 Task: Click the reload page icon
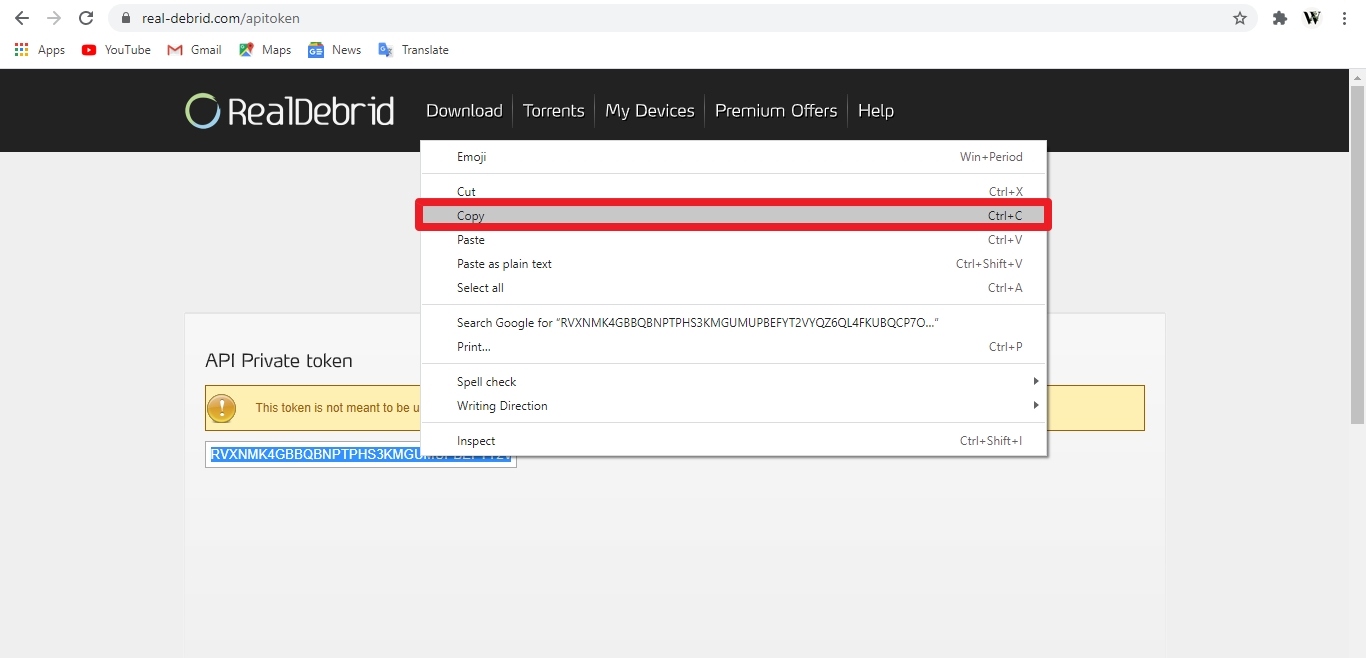tap(86, 18)
